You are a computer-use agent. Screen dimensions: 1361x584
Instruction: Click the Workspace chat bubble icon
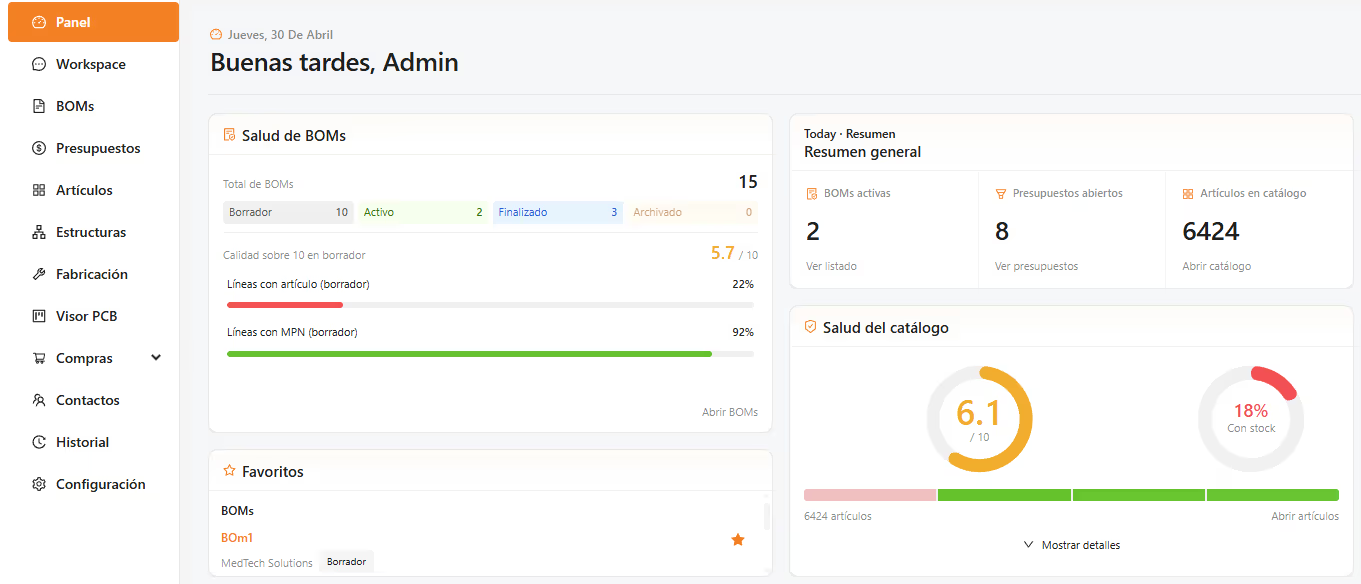(x=39, y=64)
